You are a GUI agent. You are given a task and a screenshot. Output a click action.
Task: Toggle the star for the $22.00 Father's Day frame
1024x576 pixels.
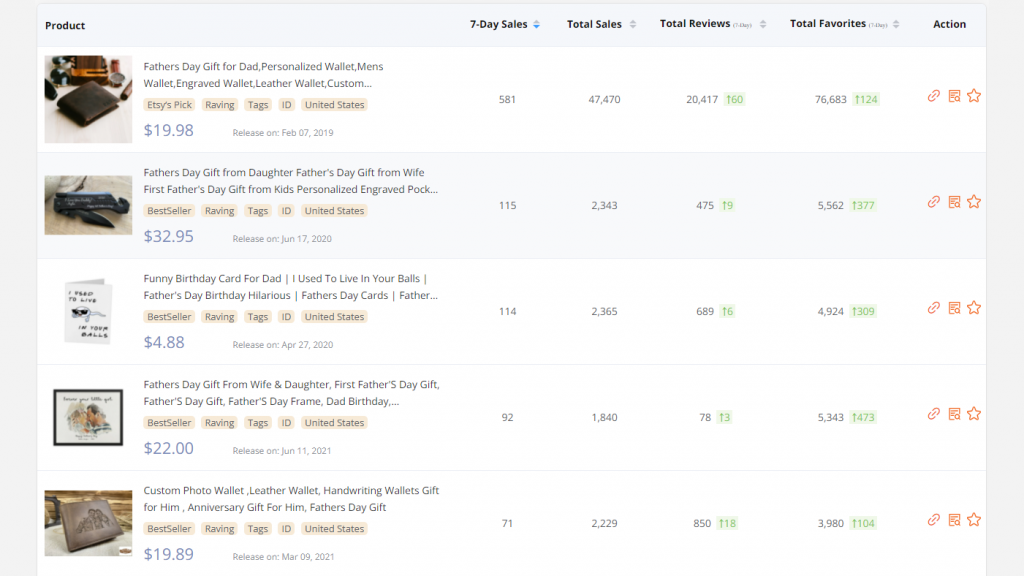pyautogui.click(x=974, y=414)
